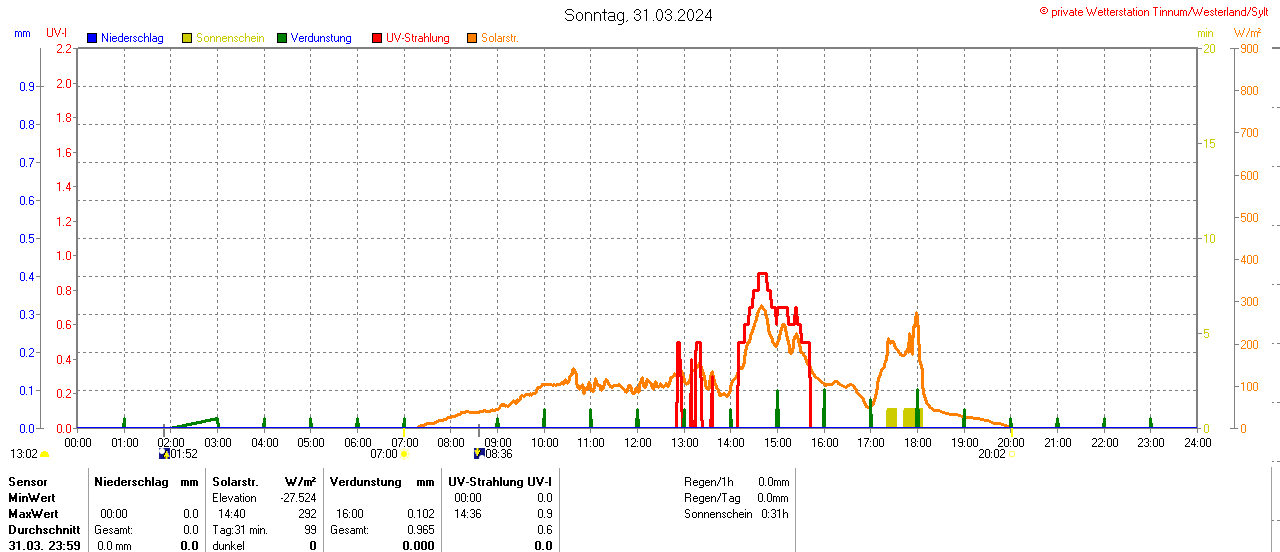The width and height of the screenshot is (1280, 552).
Task: Click the 18:00 mark on the time axis
Action: pos(917,442)
